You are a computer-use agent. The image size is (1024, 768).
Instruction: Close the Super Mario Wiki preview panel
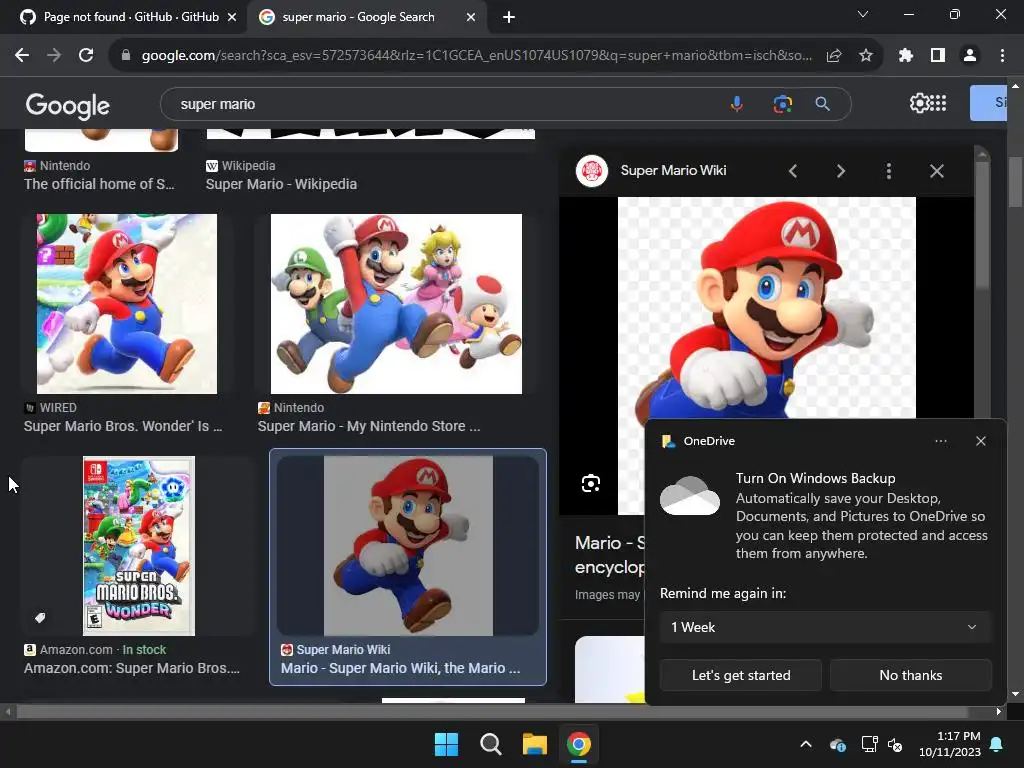point(936,171)
